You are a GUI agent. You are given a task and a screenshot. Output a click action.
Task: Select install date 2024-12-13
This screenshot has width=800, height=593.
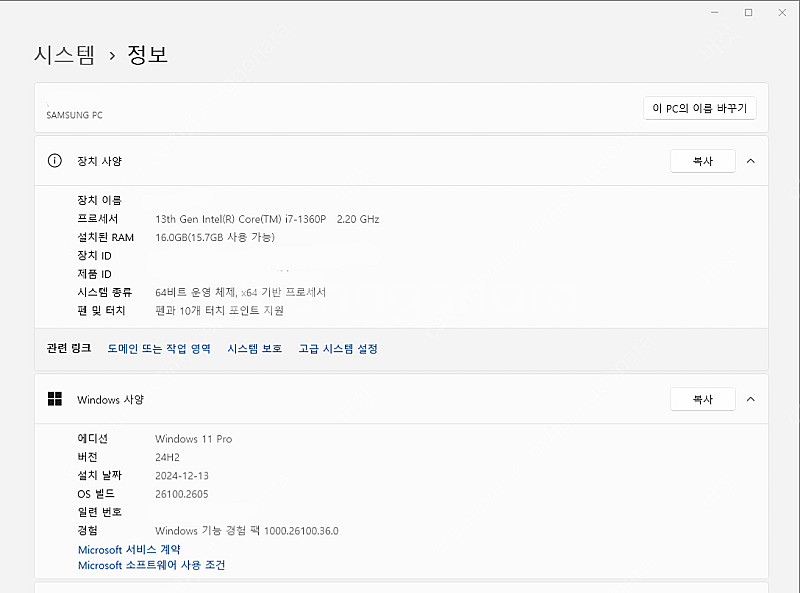click(182, 476)
